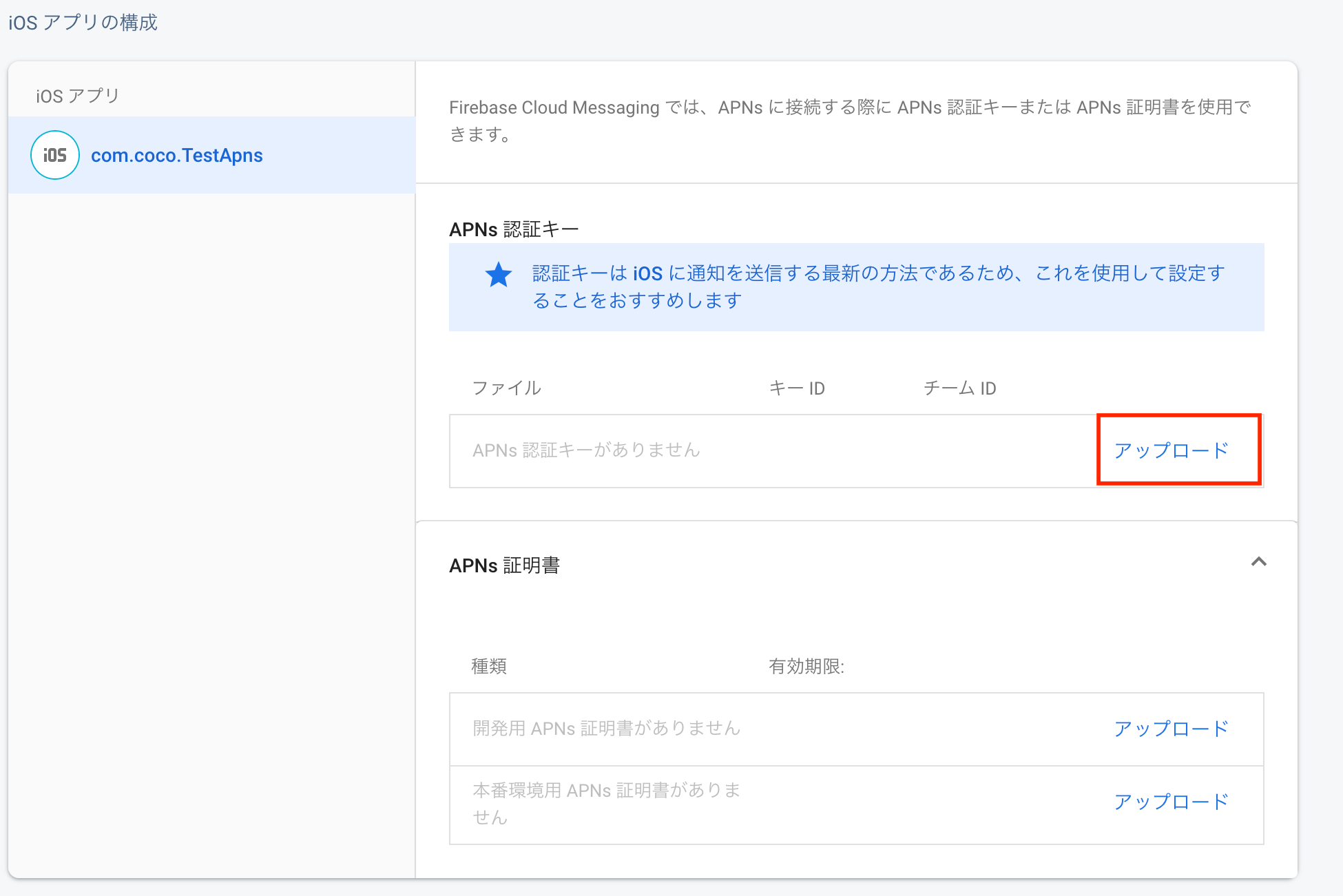Click the 'APNs 認証キーがありません' placeholder text
The height and width of the screenshot is (896, 1343).
coord(586,450)
